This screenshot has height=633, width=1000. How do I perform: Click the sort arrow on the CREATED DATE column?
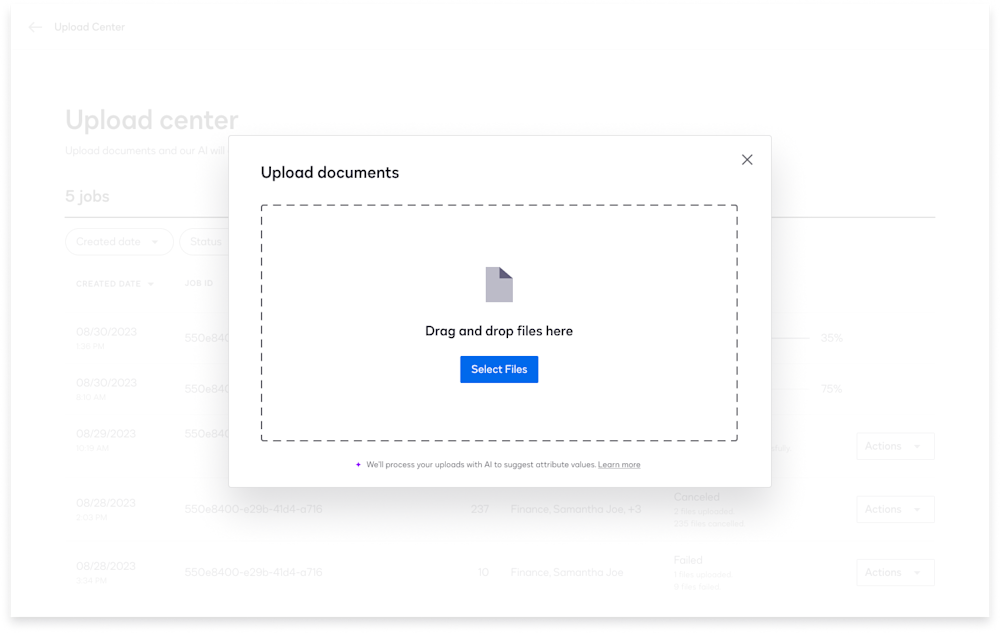[152, 283]
